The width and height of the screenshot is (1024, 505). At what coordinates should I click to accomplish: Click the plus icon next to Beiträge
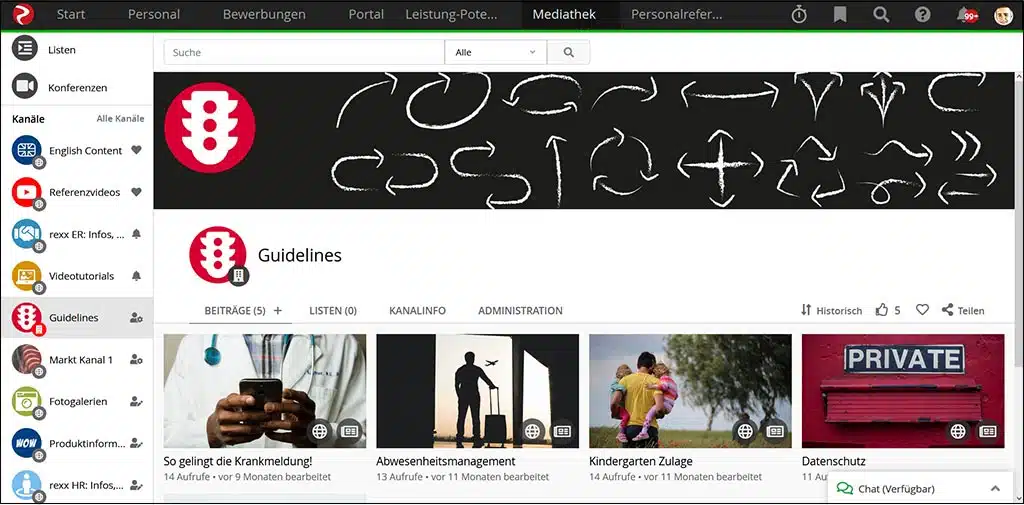tap(278, 311)
